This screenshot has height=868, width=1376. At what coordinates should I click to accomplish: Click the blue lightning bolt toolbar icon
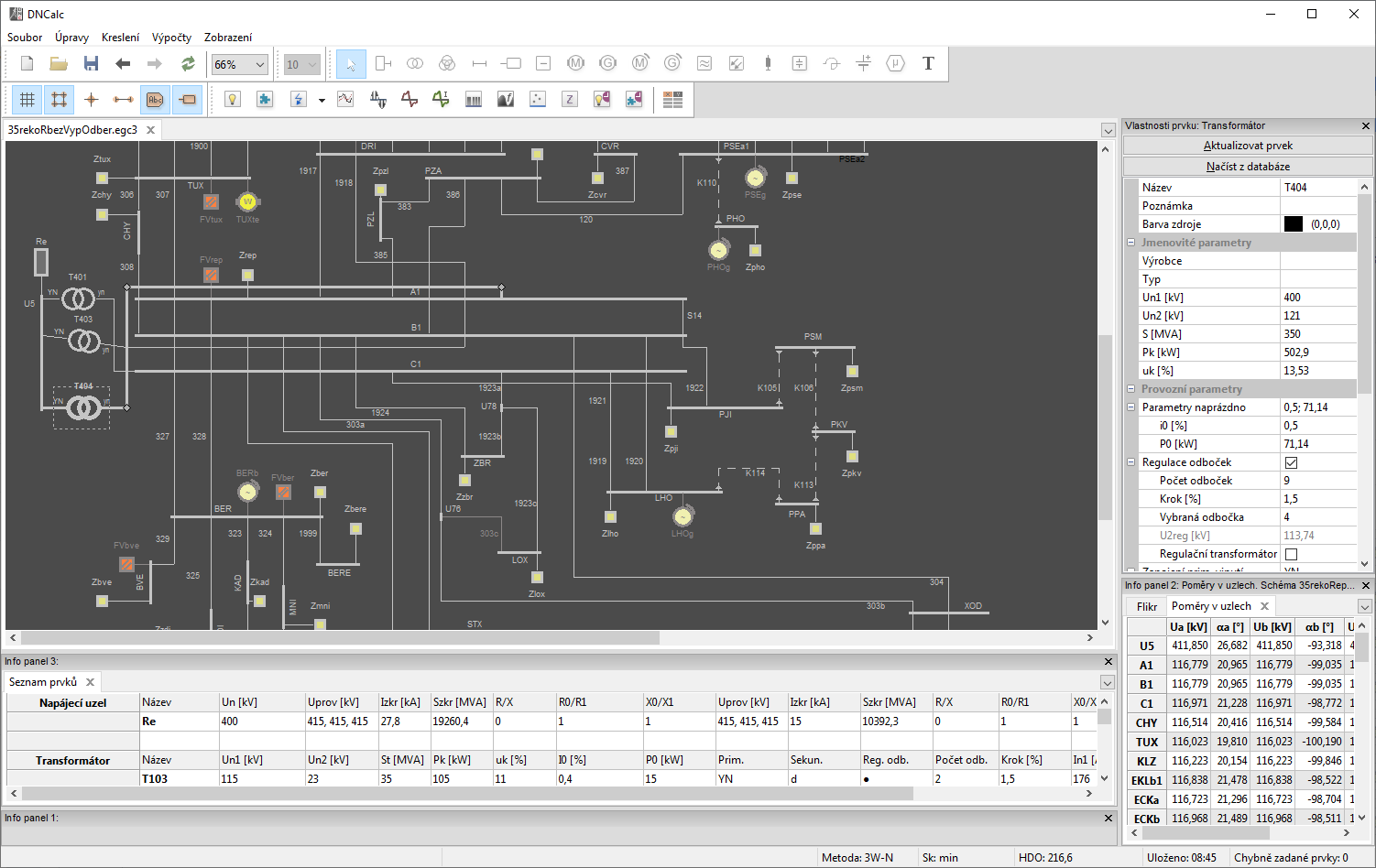point(298,100)
